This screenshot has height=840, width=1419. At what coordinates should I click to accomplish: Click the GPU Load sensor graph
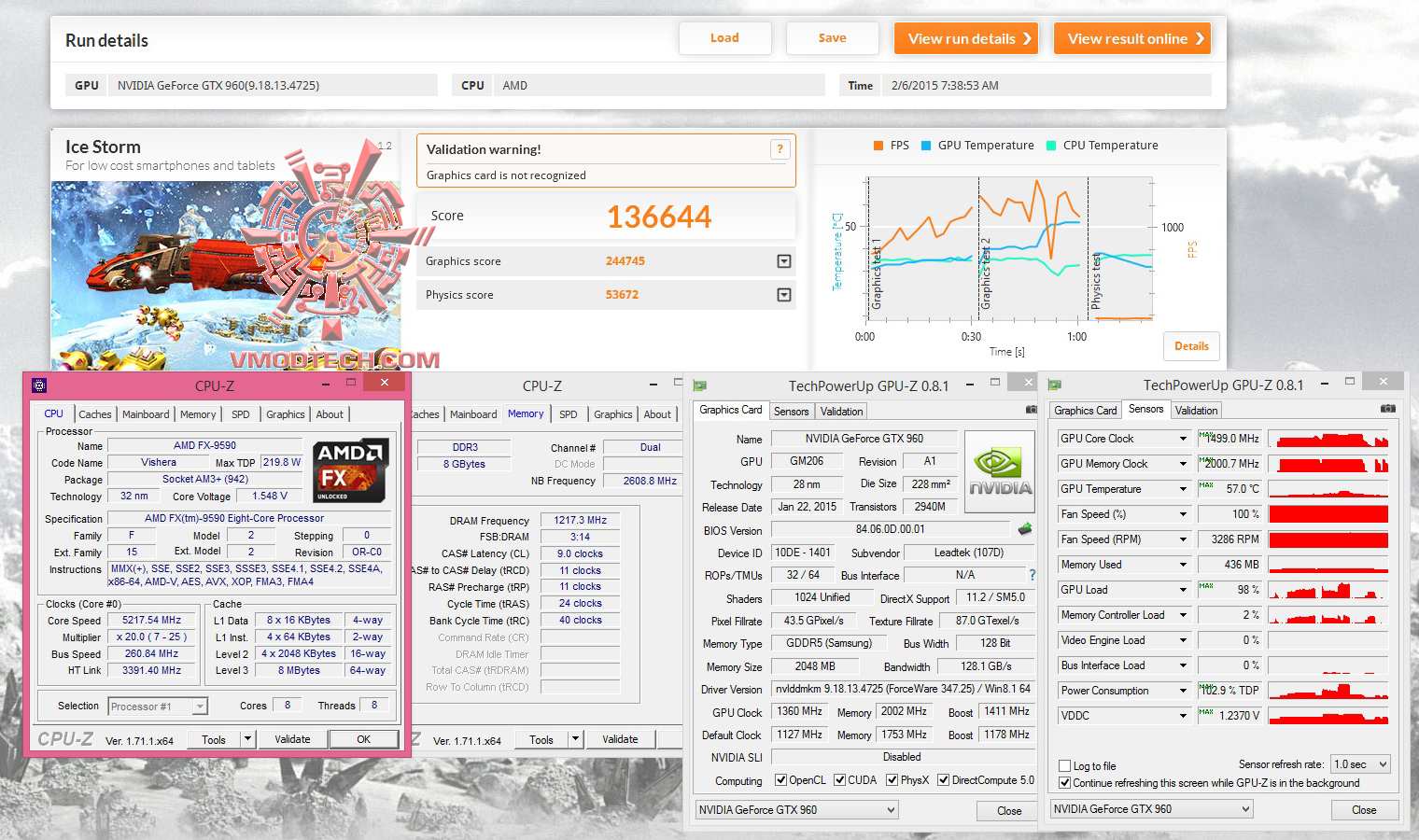1328,590
